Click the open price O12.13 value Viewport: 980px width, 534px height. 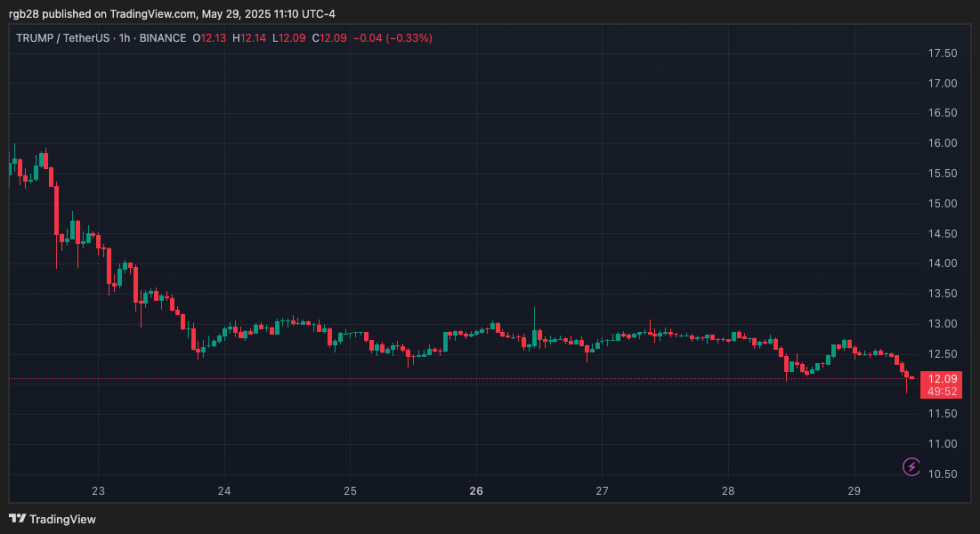(x=212, y=38)
